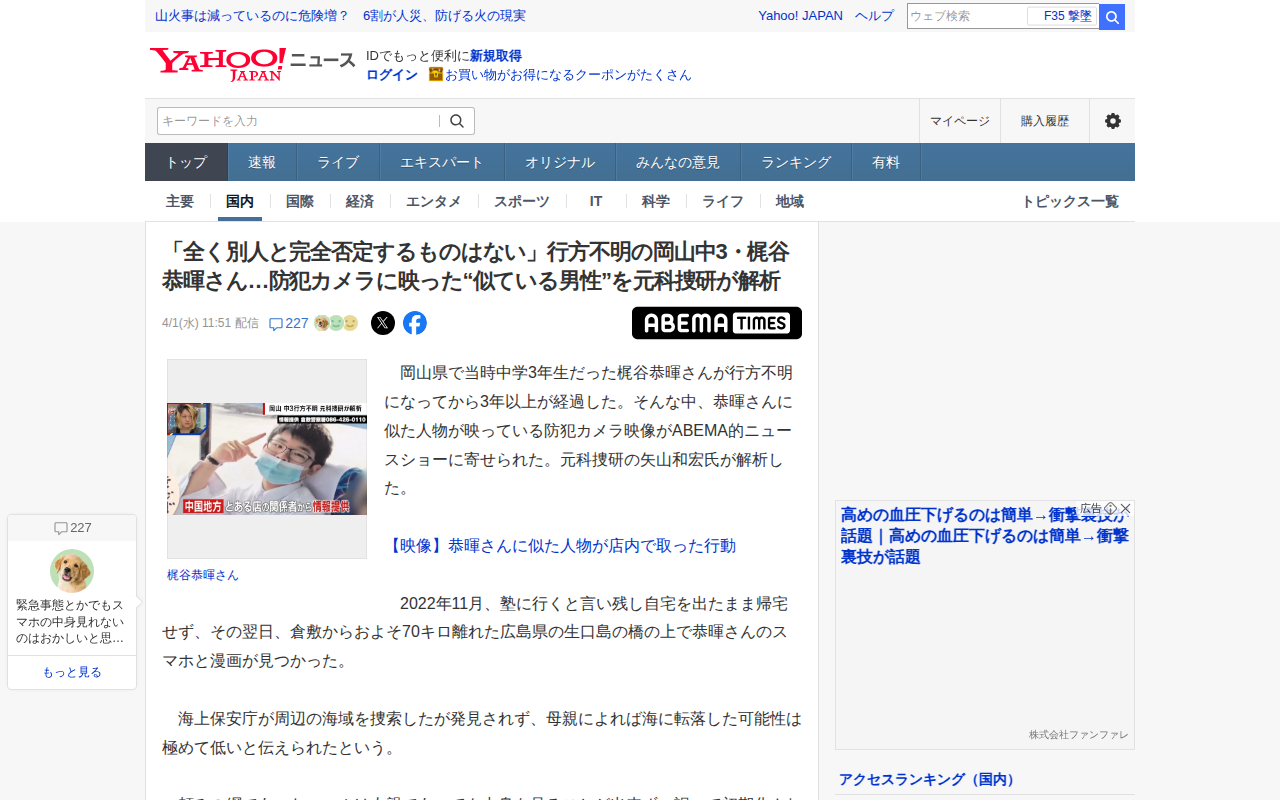Select the 国内 category
1280x800 pixels.
(x=240, y=201)
